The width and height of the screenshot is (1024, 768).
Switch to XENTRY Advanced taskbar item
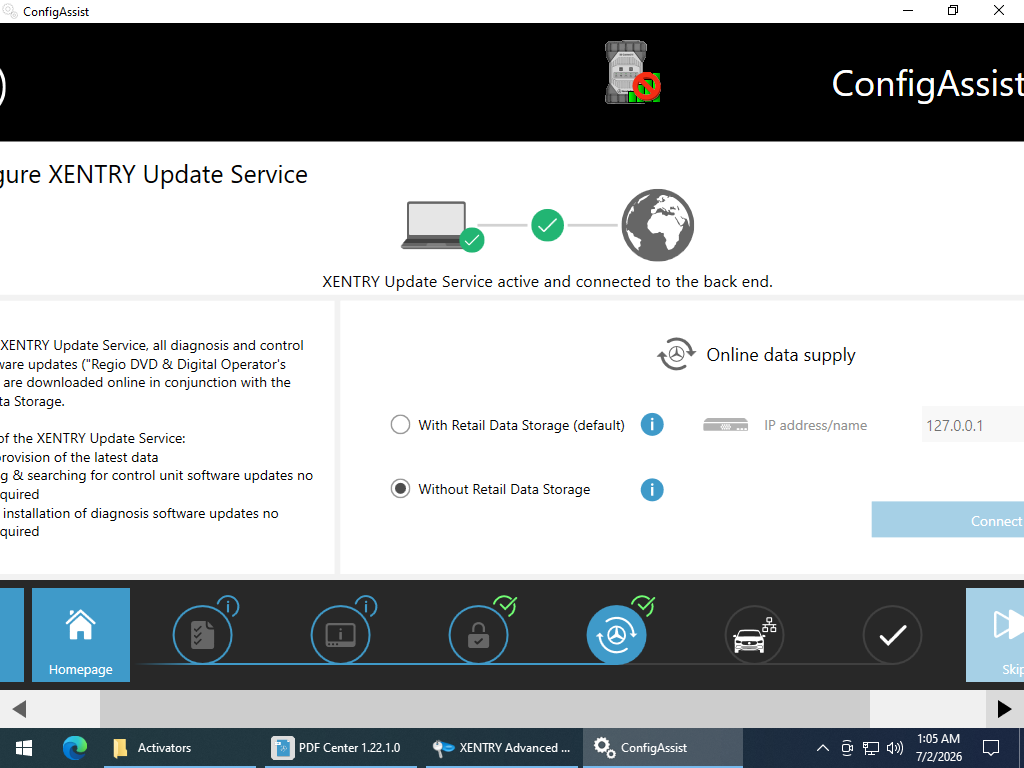[502, 748]
